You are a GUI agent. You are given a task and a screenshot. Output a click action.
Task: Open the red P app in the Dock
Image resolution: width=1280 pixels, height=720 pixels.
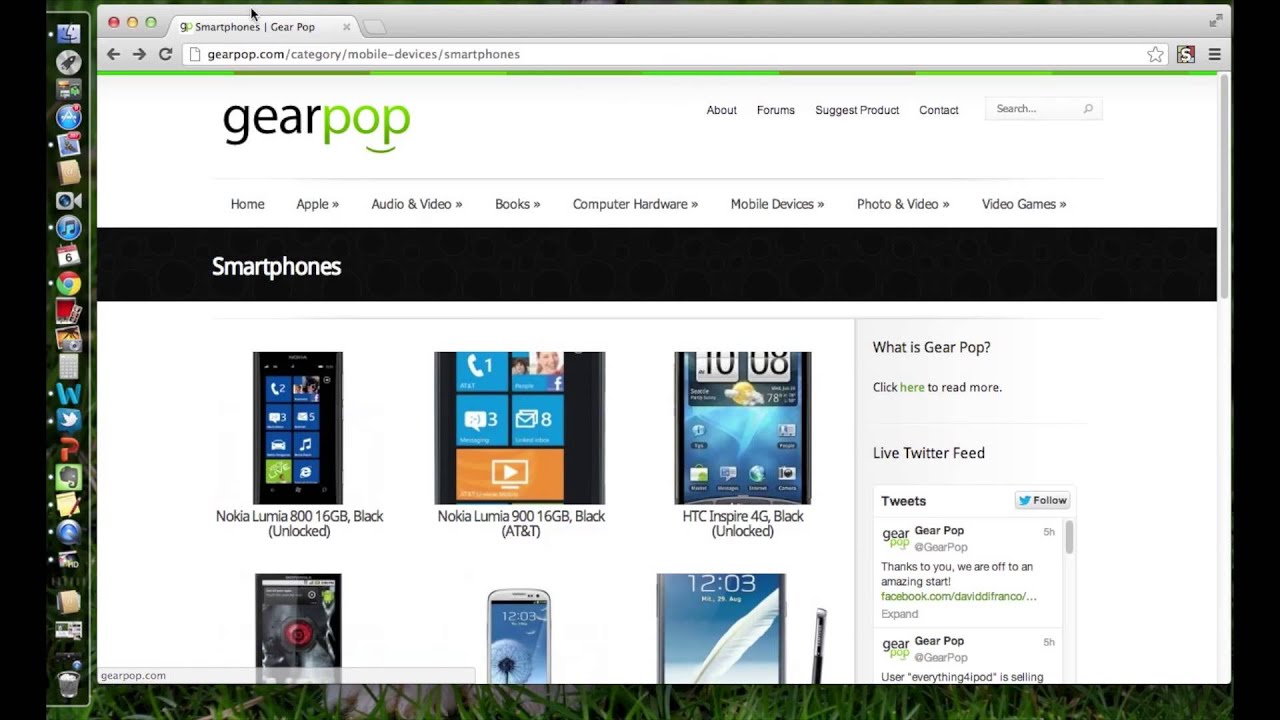[68, 449]
